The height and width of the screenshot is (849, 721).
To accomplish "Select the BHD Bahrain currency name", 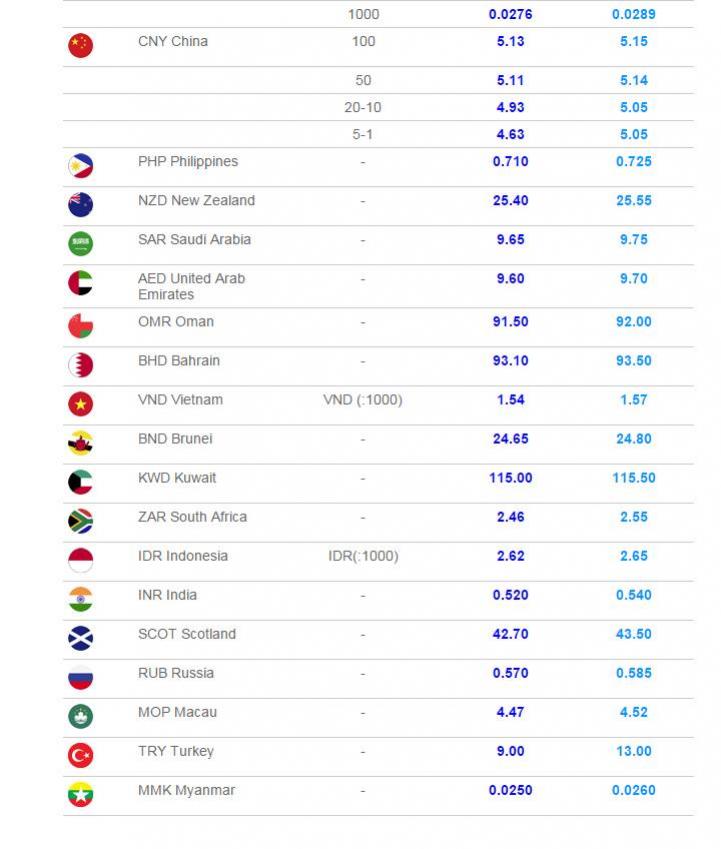I will [x=179, y=361].
